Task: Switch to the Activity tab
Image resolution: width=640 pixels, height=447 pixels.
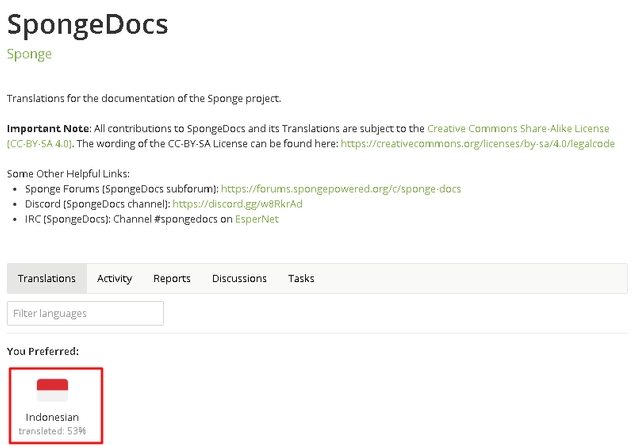Action: [x=114, y=278]
